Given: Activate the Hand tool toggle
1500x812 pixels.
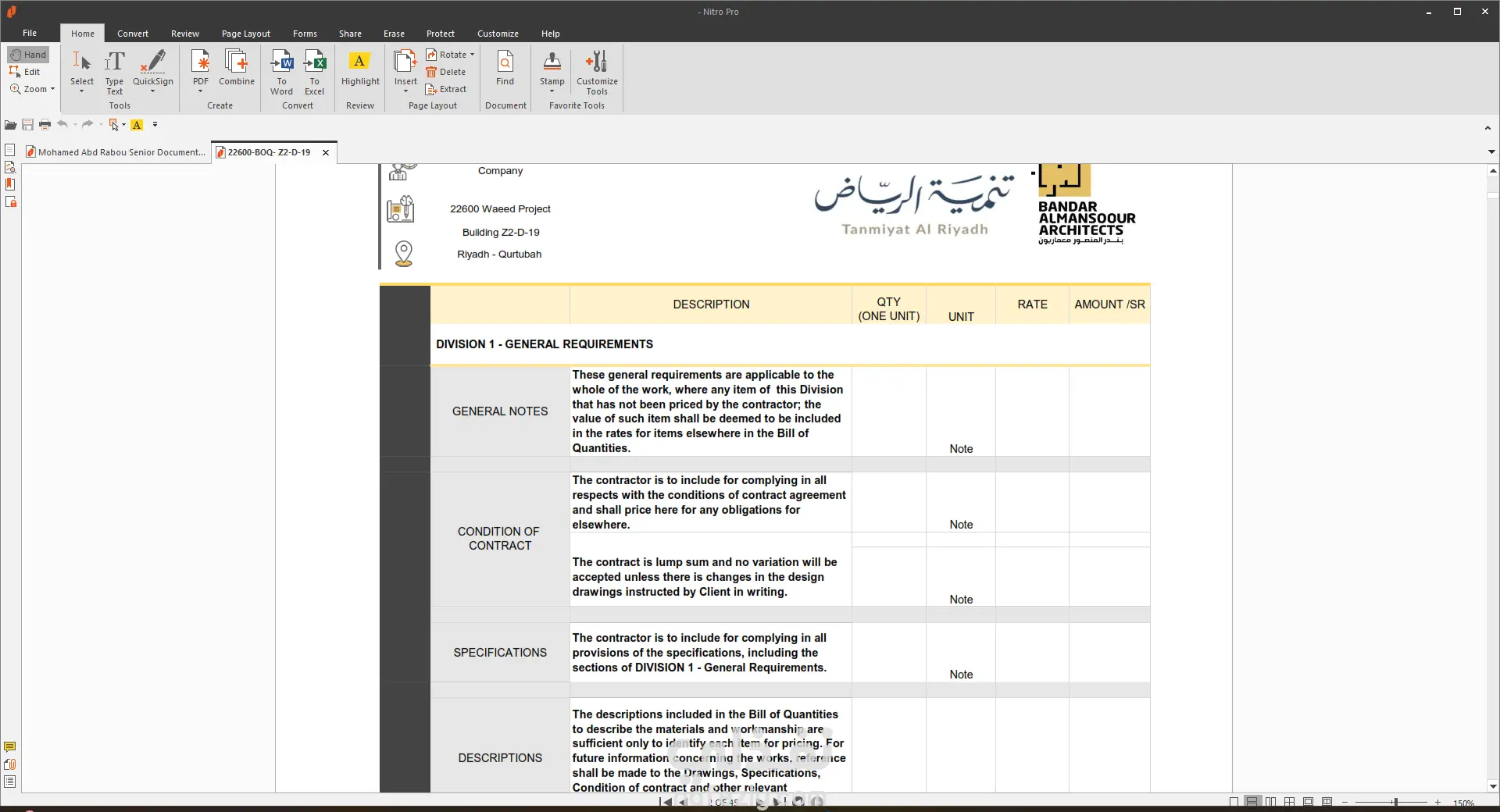Looking at the screenshot, I should [x=28, y=55].
